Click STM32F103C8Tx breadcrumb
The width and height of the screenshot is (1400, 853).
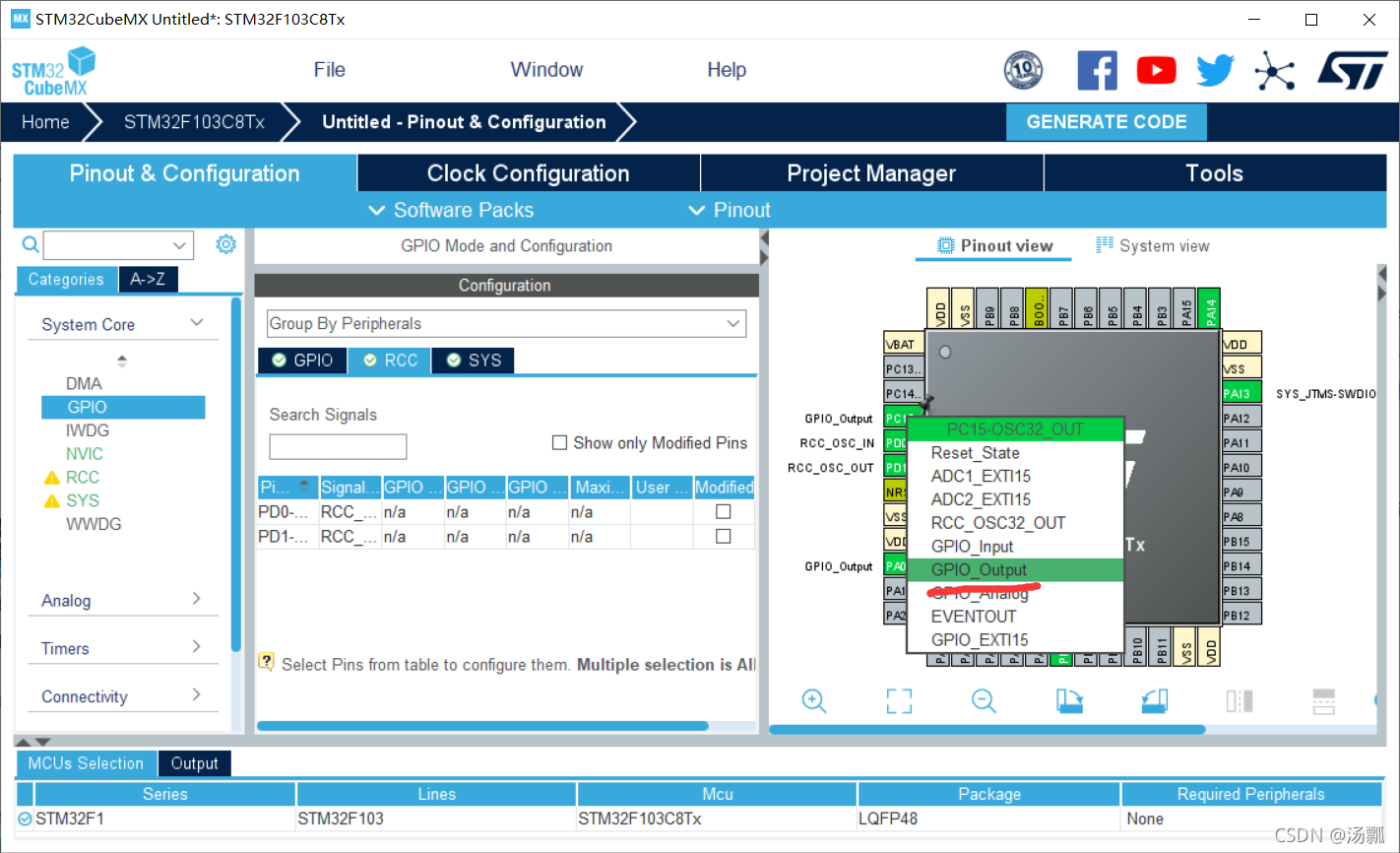(x=194, y=122)
